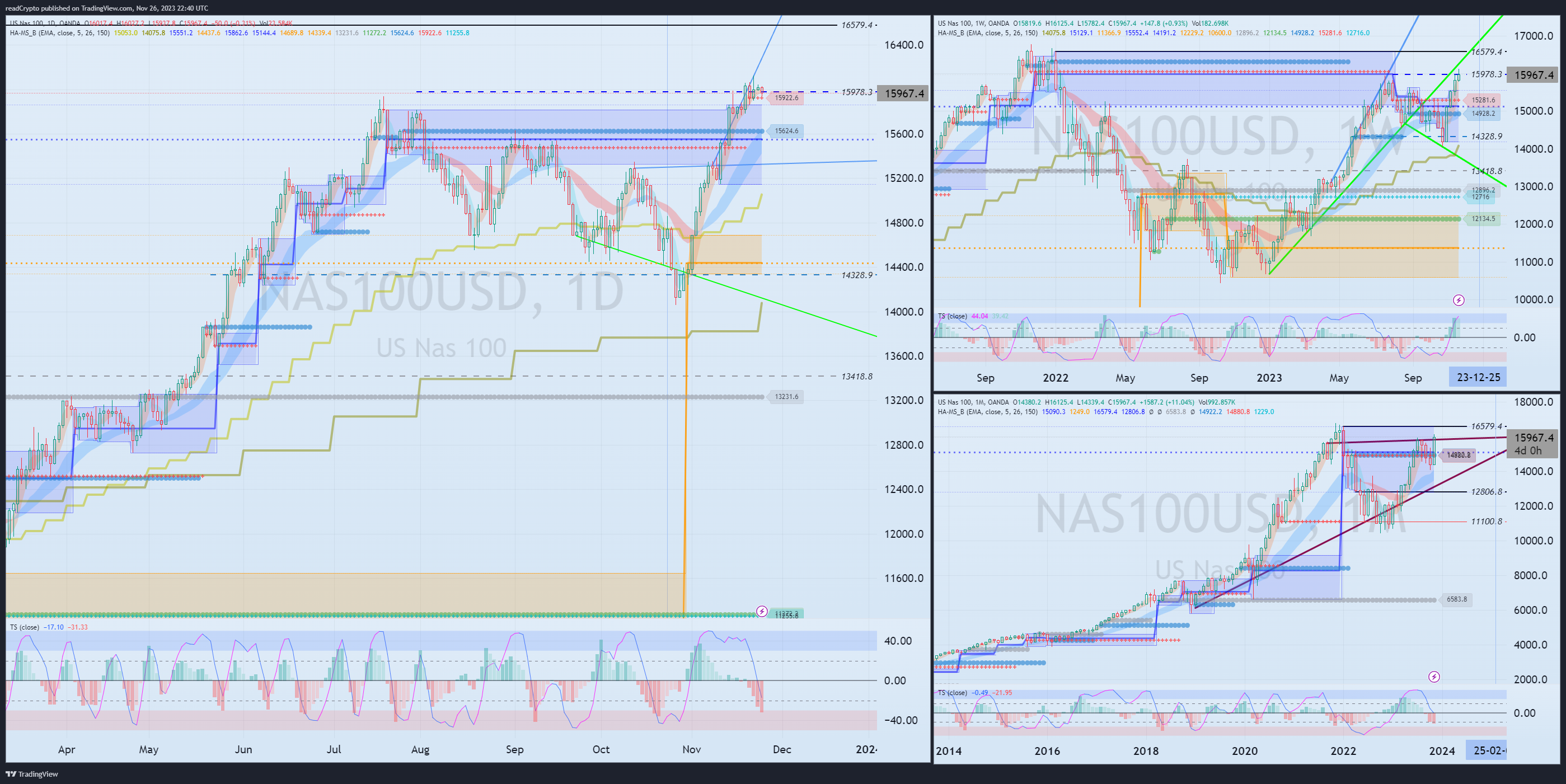
Task: Click the 15967.4 current price tag on daily chart
Action: (x=904, y=93)
